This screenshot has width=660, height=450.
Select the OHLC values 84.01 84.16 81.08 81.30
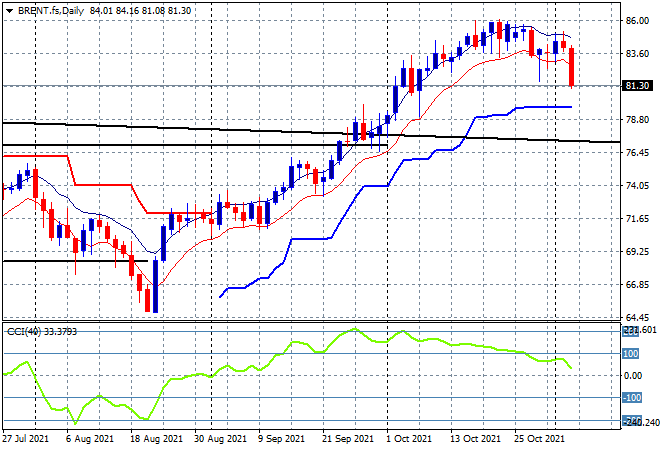pyautogui.click(x=140, y=11)
